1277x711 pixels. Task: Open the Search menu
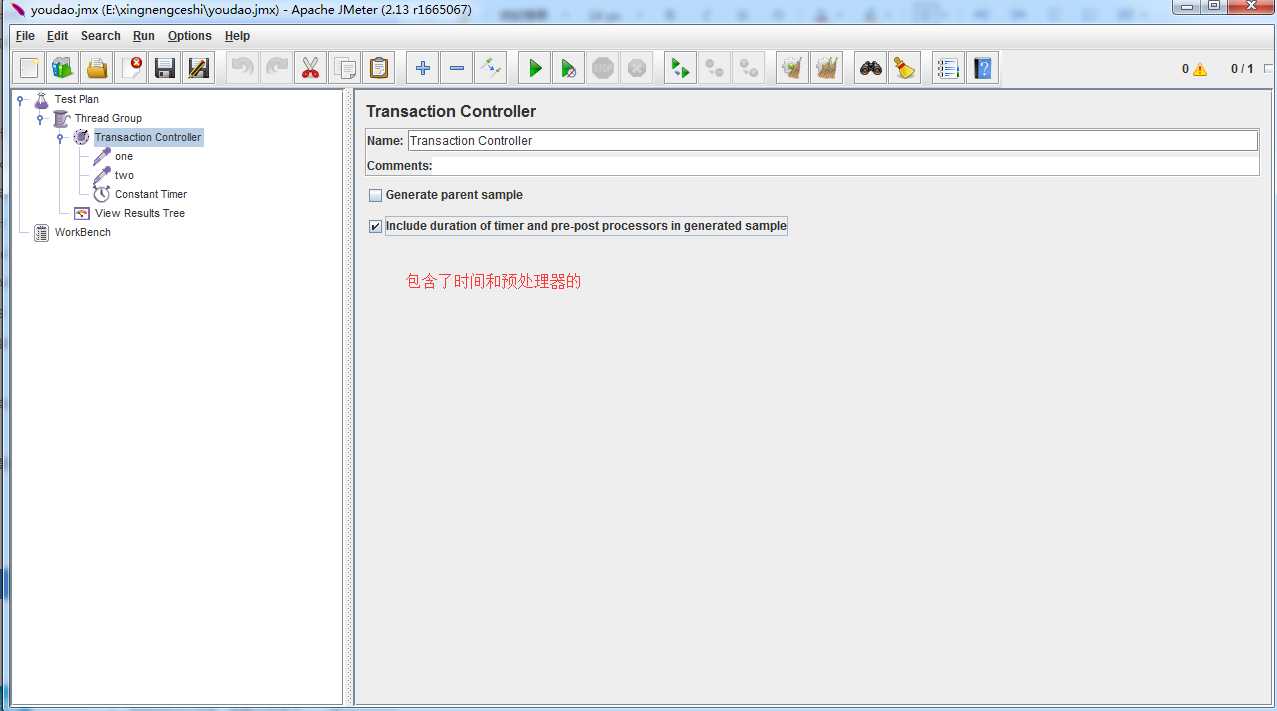[101, 35]
